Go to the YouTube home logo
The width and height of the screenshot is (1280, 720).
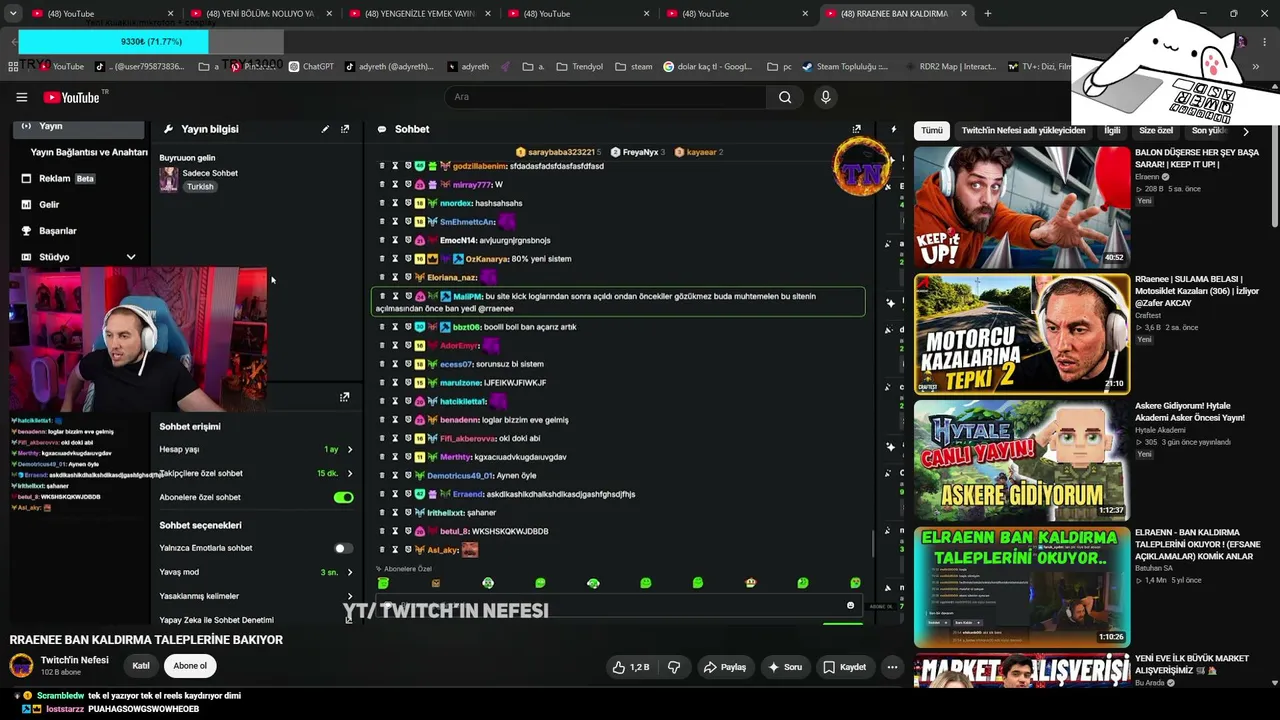tap(71, 97)
